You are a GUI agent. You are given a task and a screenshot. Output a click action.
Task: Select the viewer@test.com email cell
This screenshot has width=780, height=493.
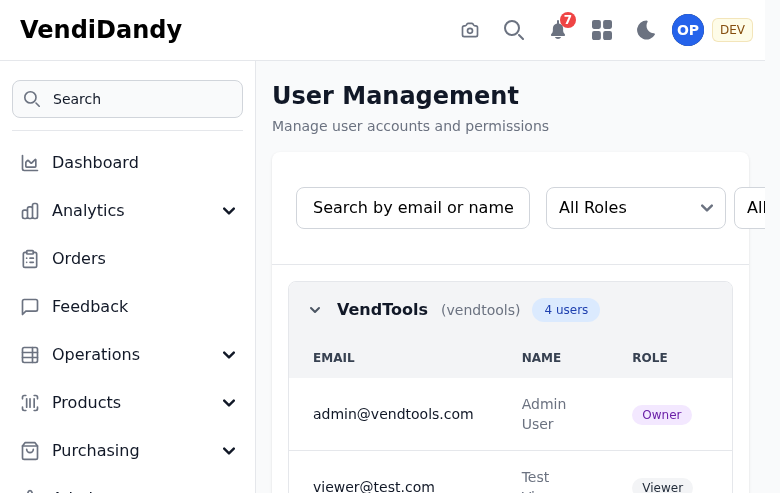pyautogui.click(x=374, y=487)
